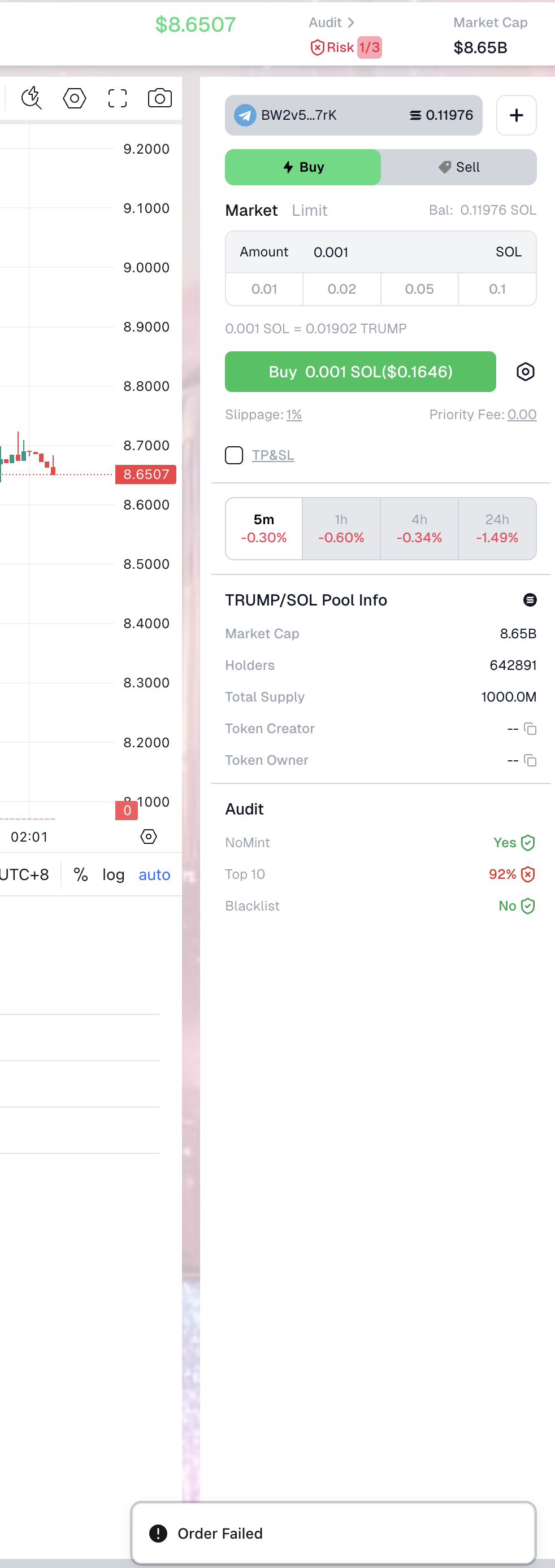Screen dimensions: 555x1568
Task: Expand the Audit details chevron
Action: click(350, 23)
